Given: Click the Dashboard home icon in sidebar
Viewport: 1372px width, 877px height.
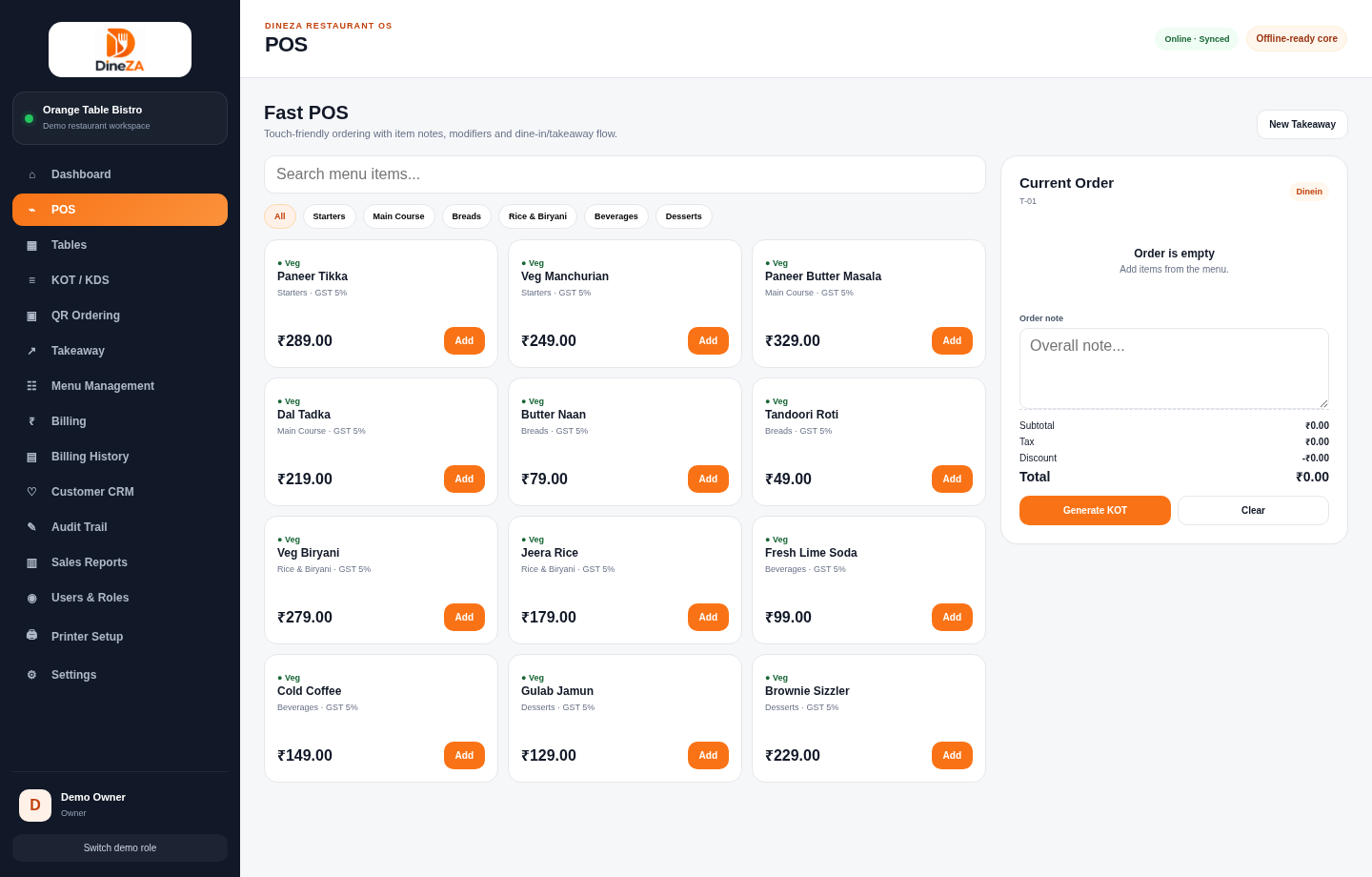Looking at the screenshot, I should [31, 174].
